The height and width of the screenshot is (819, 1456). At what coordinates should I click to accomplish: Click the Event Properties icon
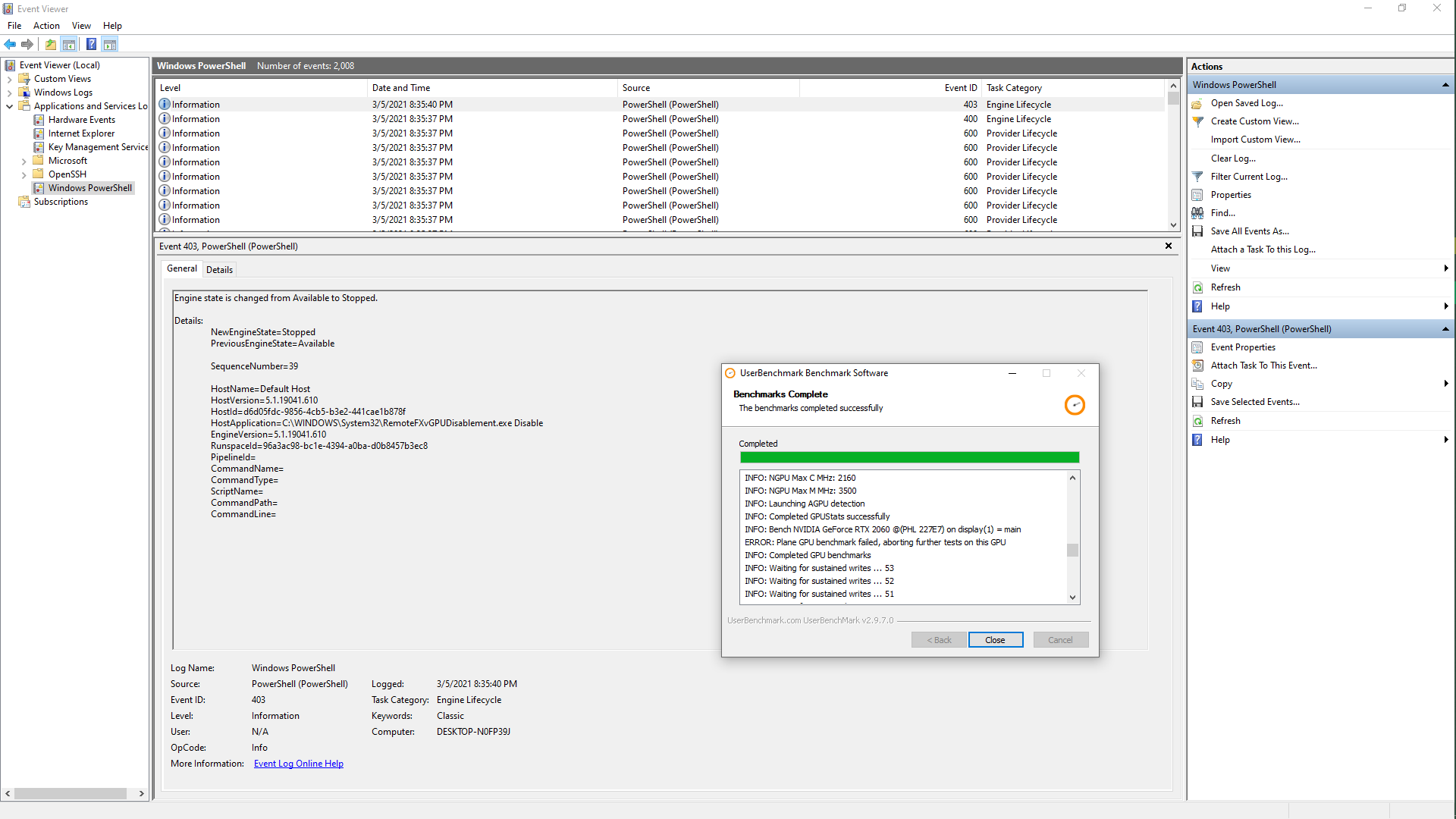coord(1197,347)
